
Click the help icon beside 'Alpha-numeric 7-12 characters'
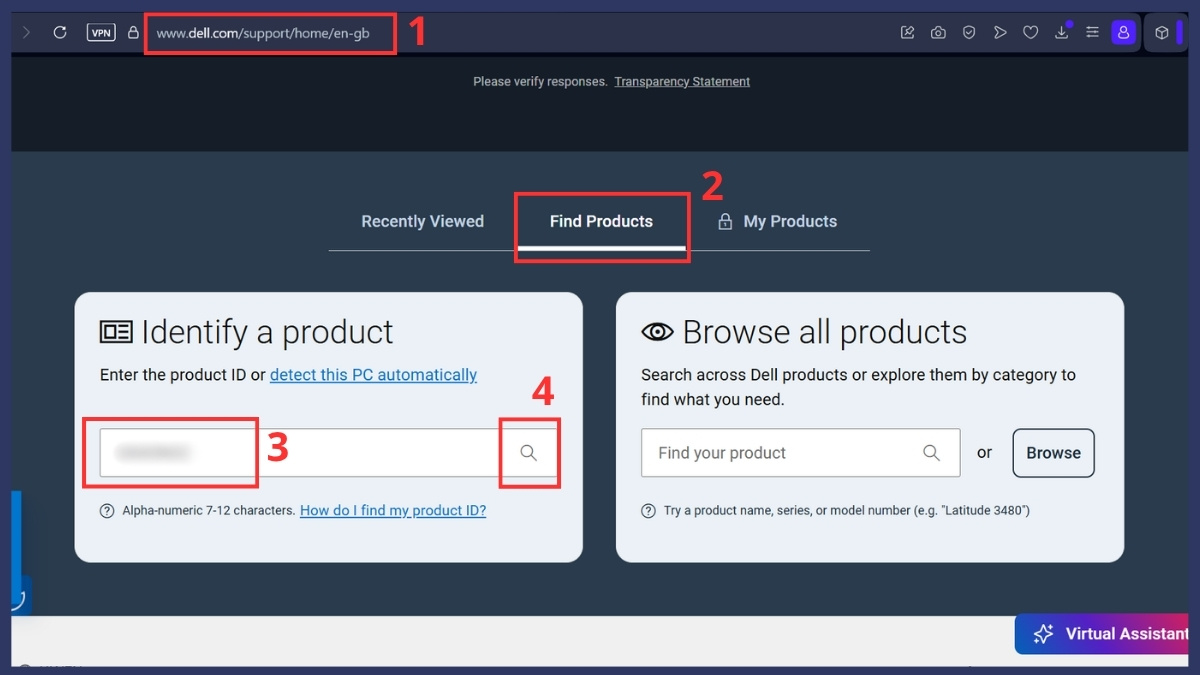pyautogui.click(x=107, y=511)
